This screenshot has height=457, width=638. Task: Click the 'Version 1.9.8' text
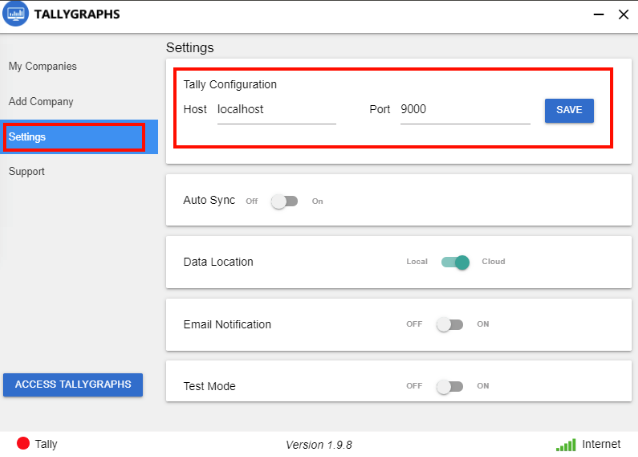[319, 445]
